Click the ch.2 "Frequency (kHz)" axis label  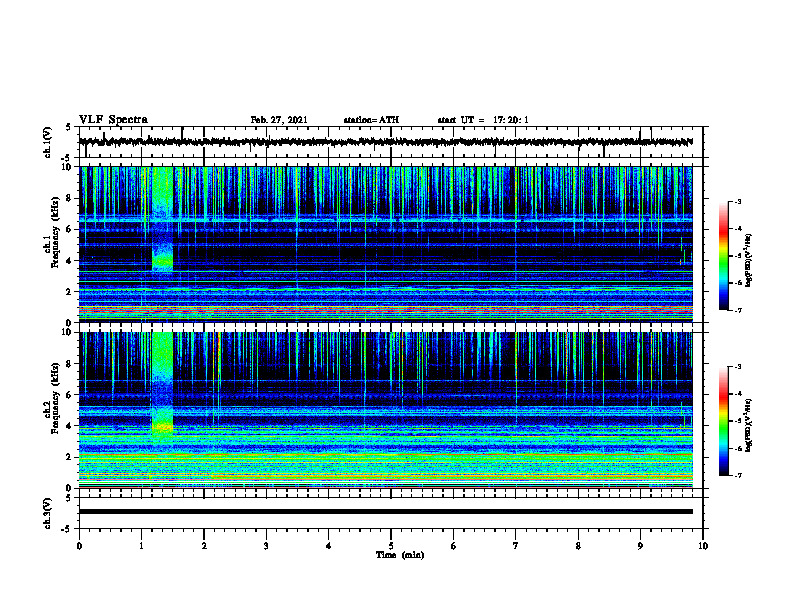pos(56,398)
